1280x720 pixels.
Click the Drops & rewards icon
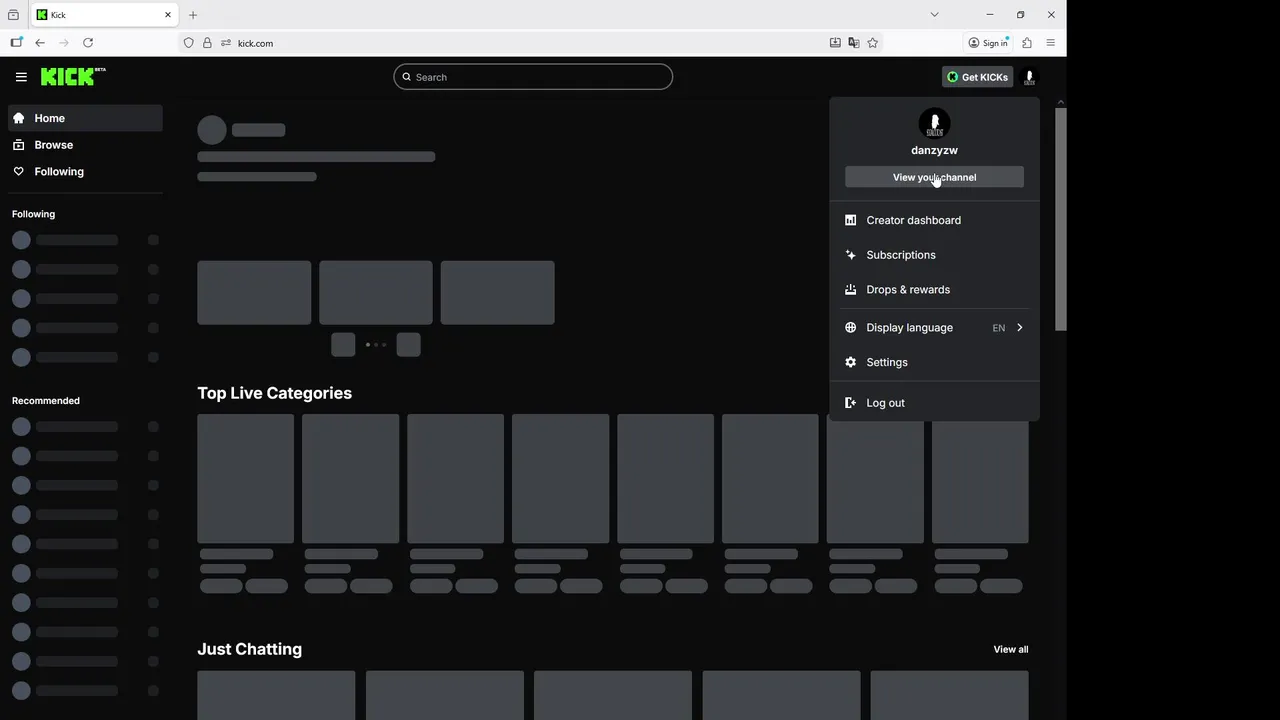click(x=850, y=290)
